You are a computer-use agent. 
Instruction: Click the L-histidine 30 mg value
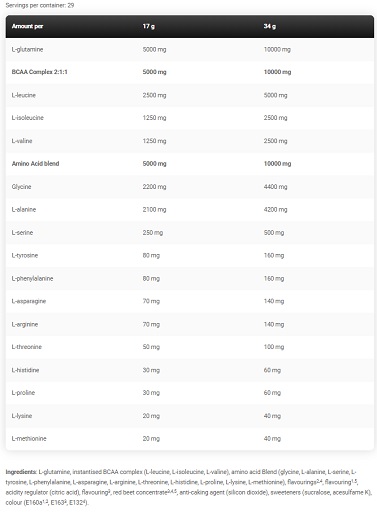tap(151, 370)
